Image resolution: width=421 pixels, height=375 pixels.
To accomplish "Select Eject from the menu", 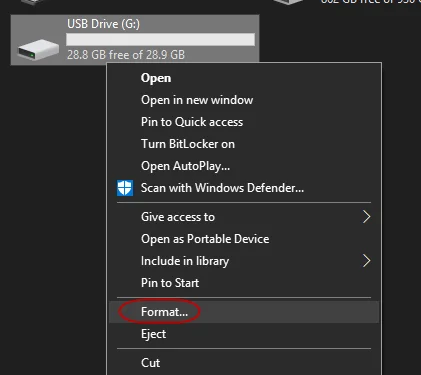I will (244, 334).
